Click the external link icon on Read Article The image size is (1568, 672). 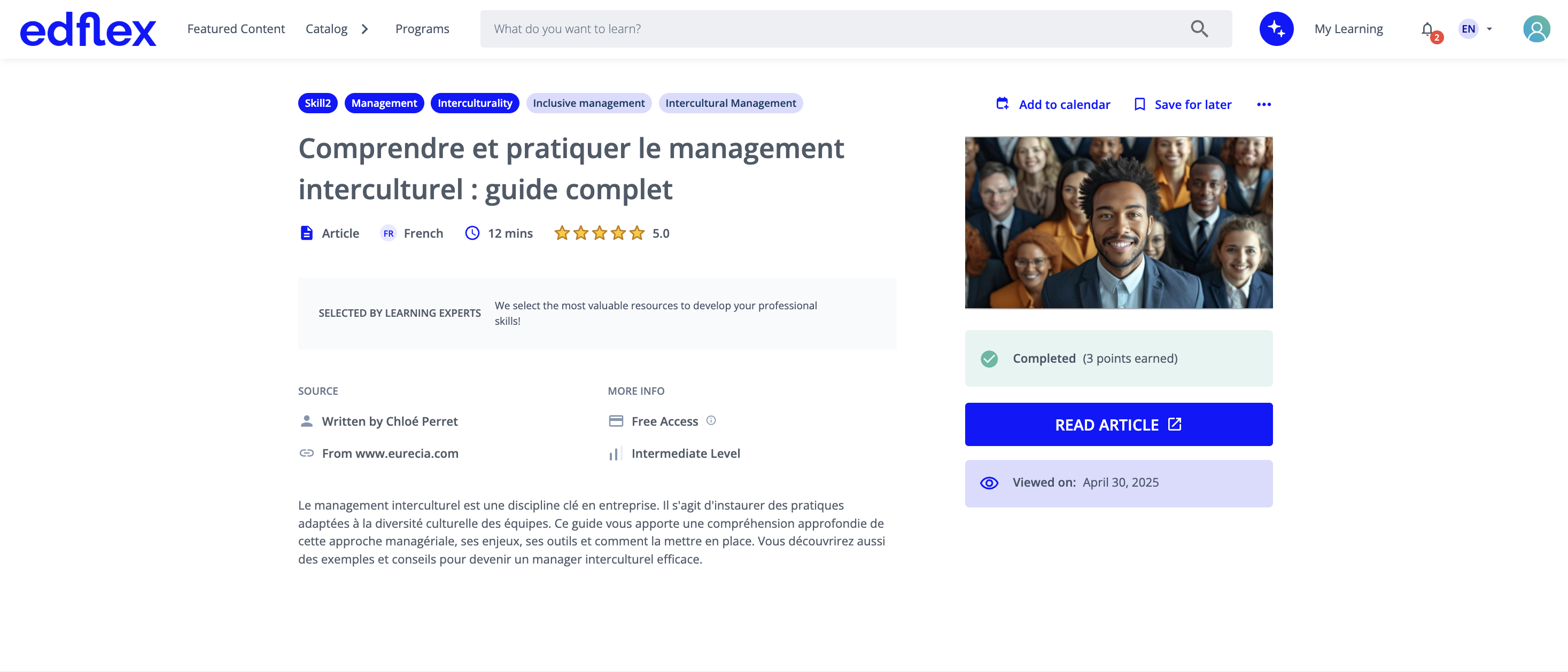(1174, 424)
